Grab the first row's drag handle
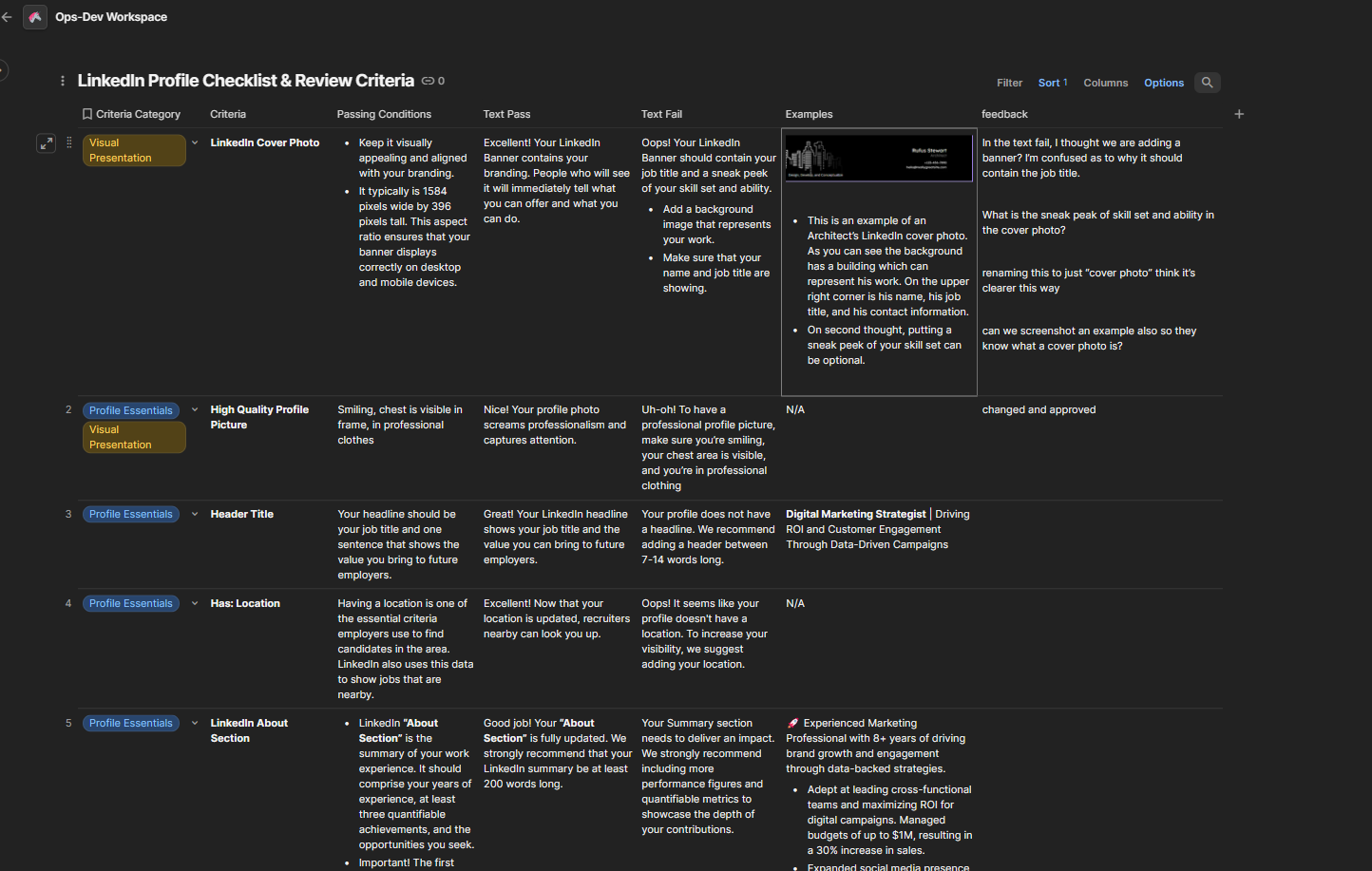This screenshot has height=871, width=1372. click(x=68, y=142)
